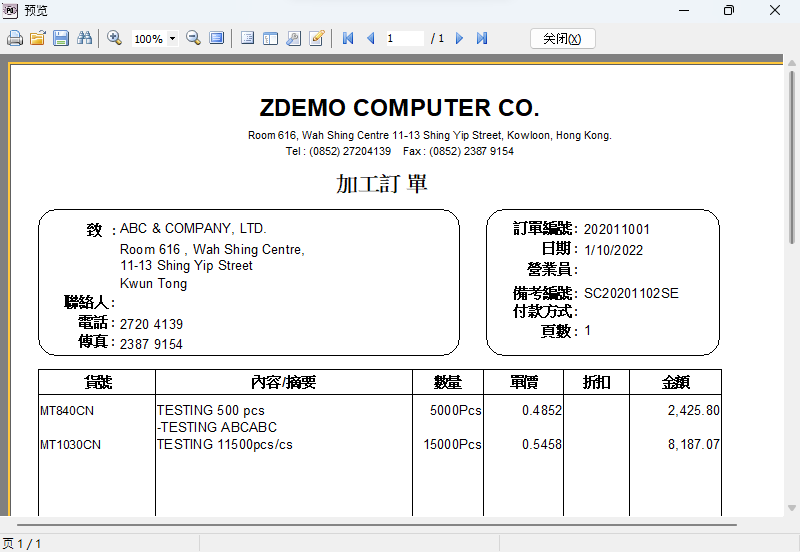Click the horizontal scrollbar at the bottom

click(x=377, y=524)
